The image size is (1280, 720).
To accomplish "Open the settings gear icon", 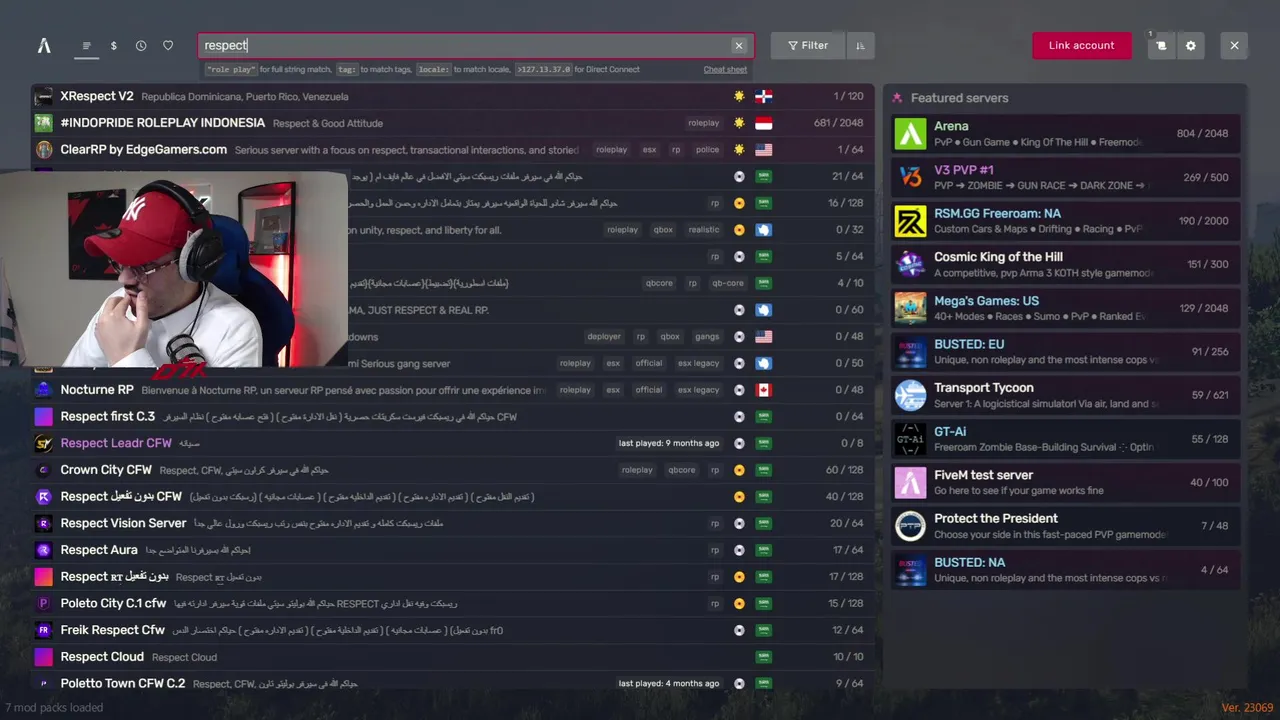I will (x=1190, y=46).
